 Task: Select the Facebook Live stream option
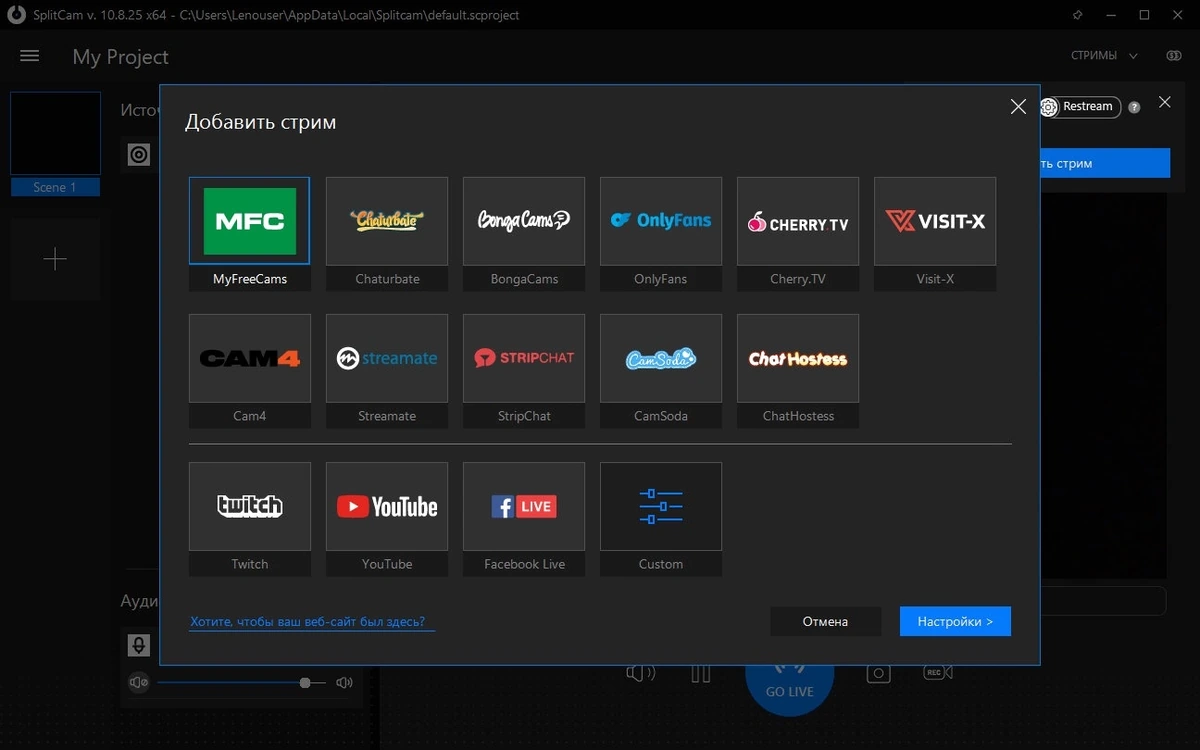point(524,519)
